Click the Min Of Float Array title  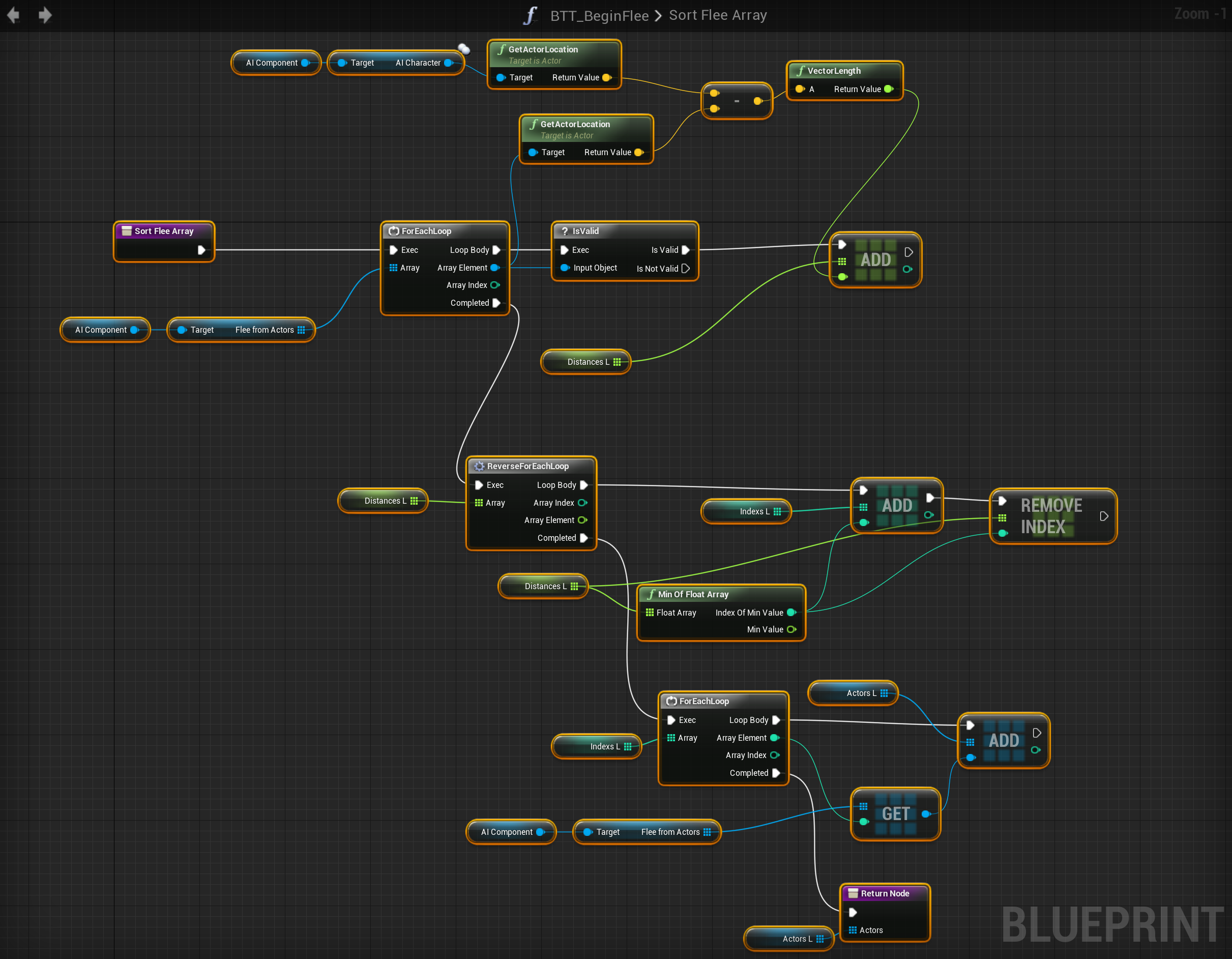(693, 594)
